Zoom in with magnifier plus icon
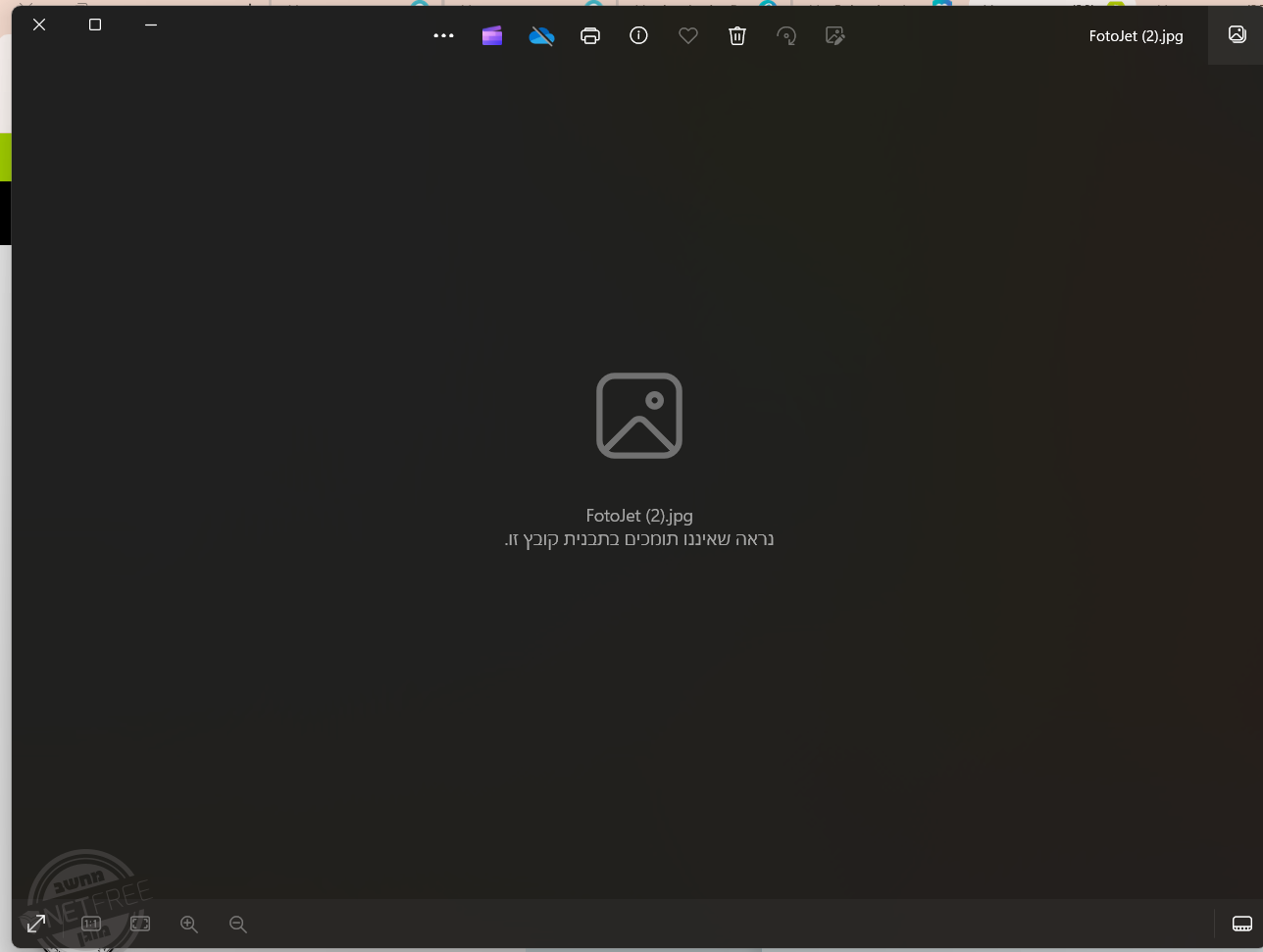The height and width of the screenshot is (952, 1263). (189, 924)
